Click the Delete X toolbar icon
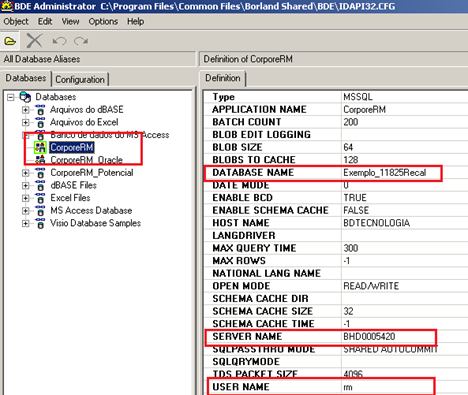The width and height of the screenshot is (468, 395). [x=34, y=41]
